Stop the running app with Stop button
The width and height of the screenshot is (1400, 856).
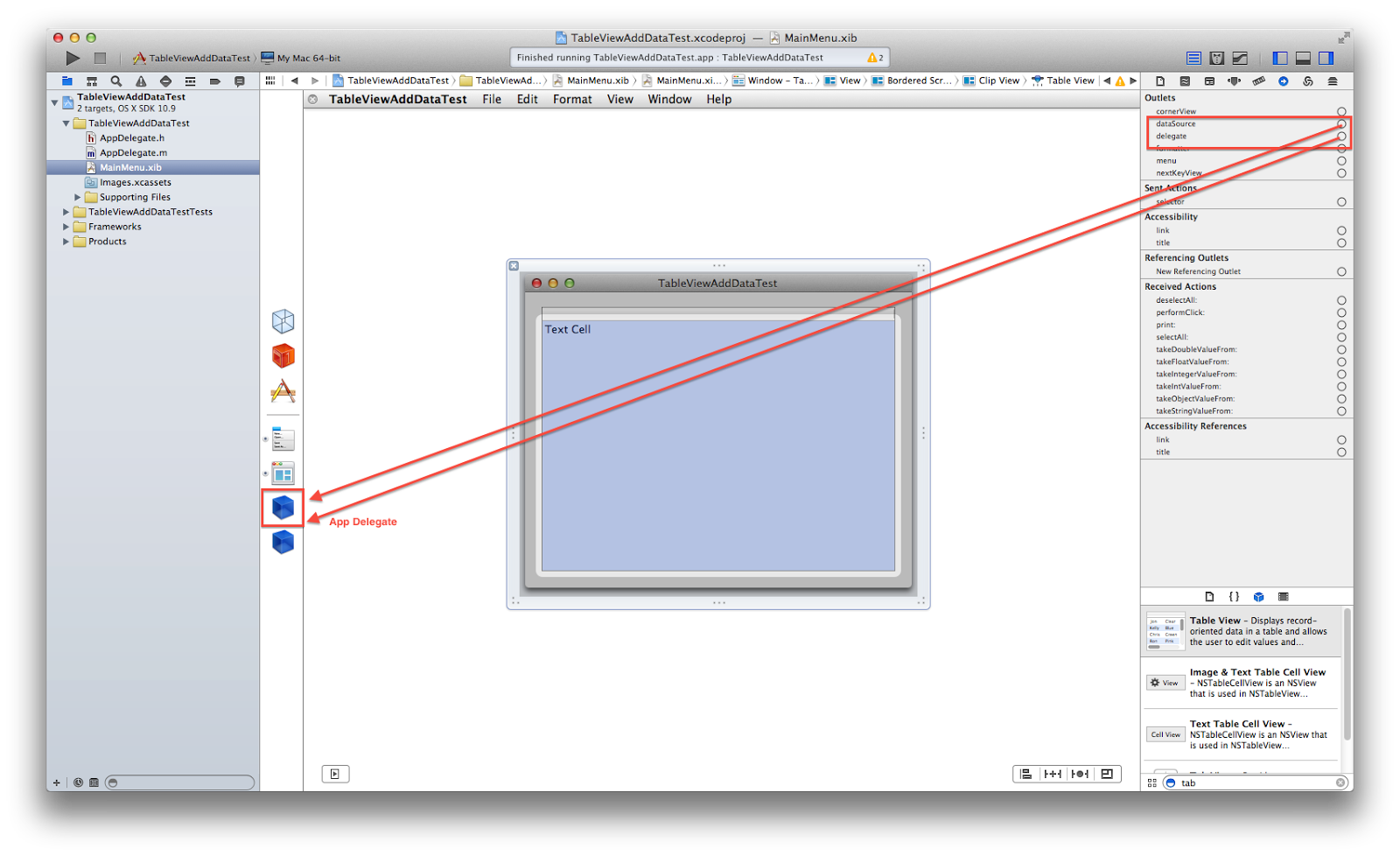(x=100, y=58)
